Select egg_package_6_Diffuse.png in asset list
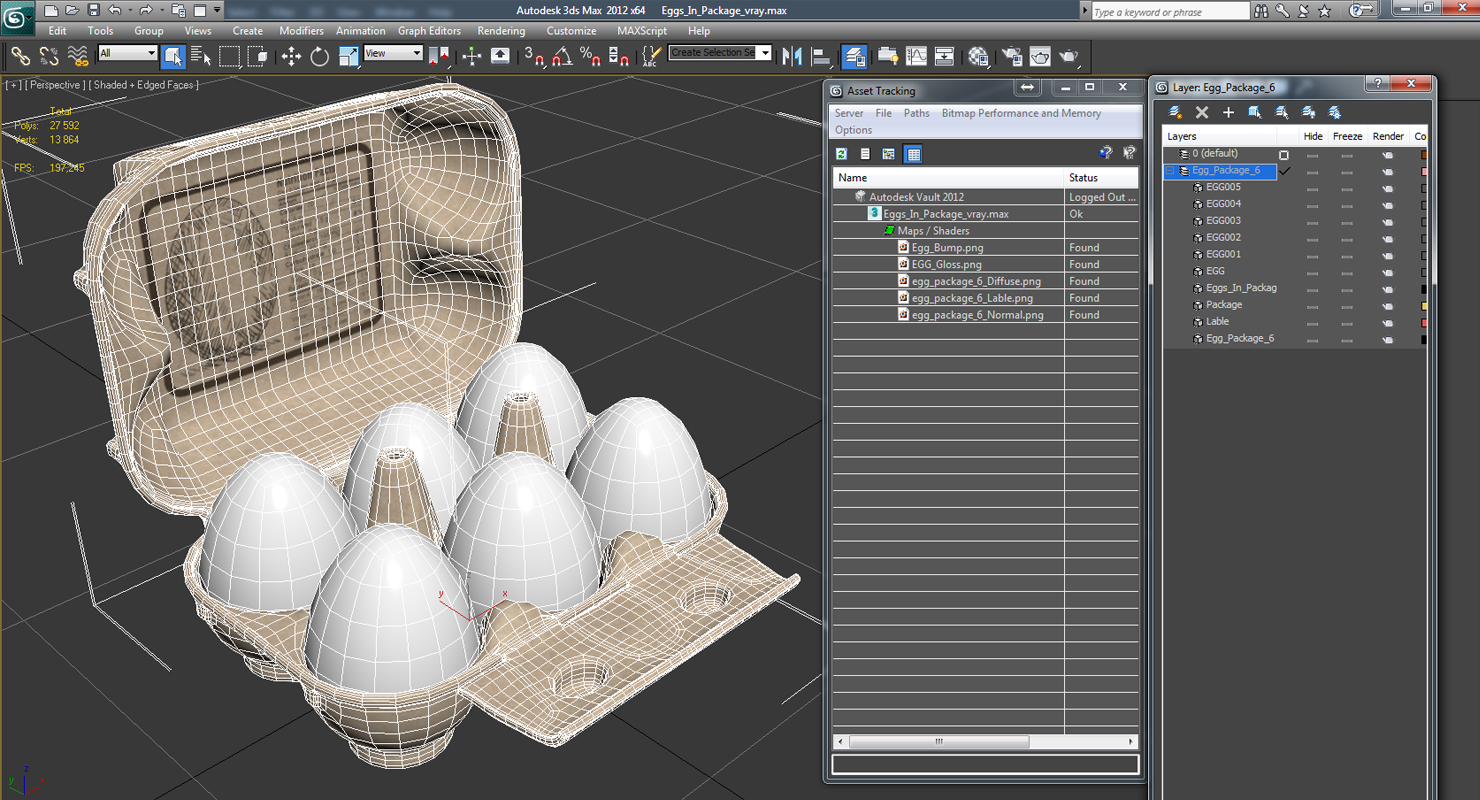 [975, 281]
